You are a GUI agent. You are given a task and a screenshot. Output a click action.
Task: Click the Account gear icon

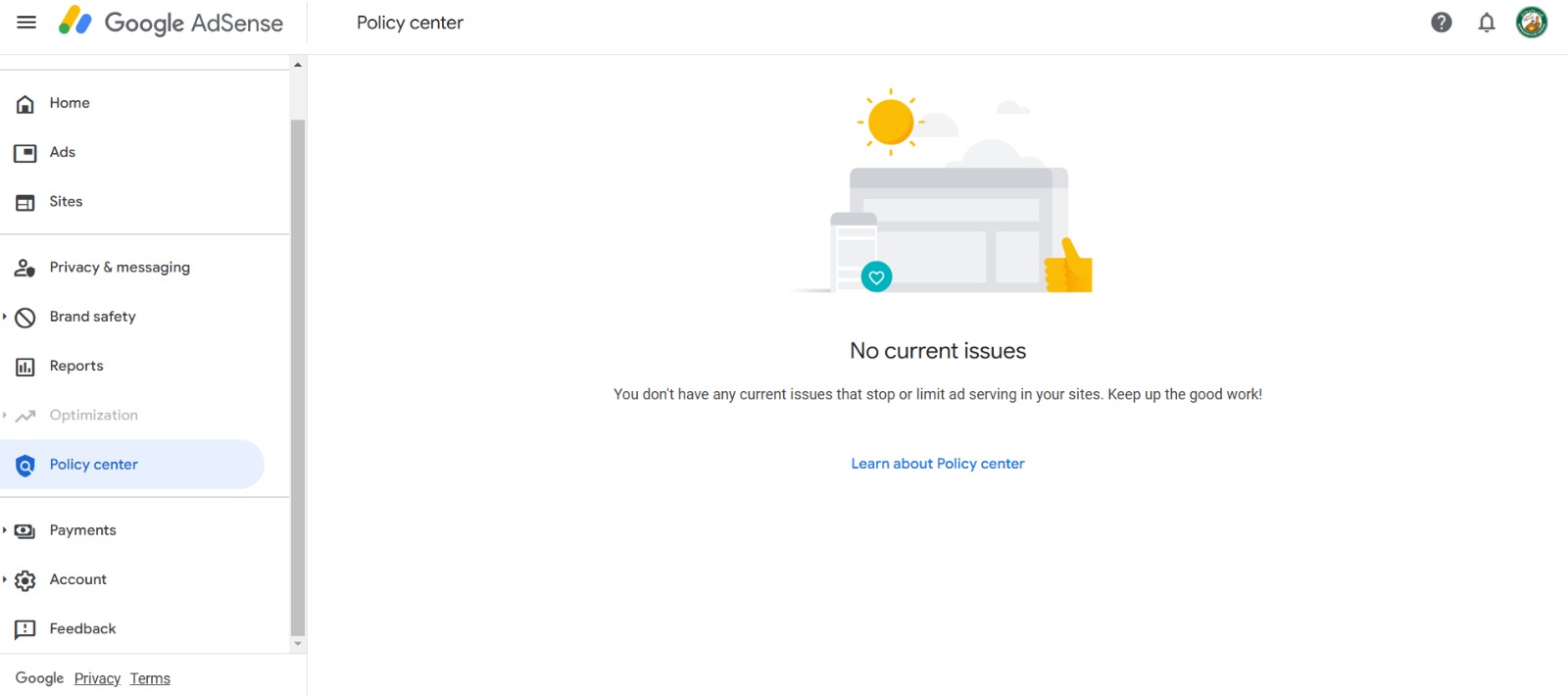coord(25,580)
